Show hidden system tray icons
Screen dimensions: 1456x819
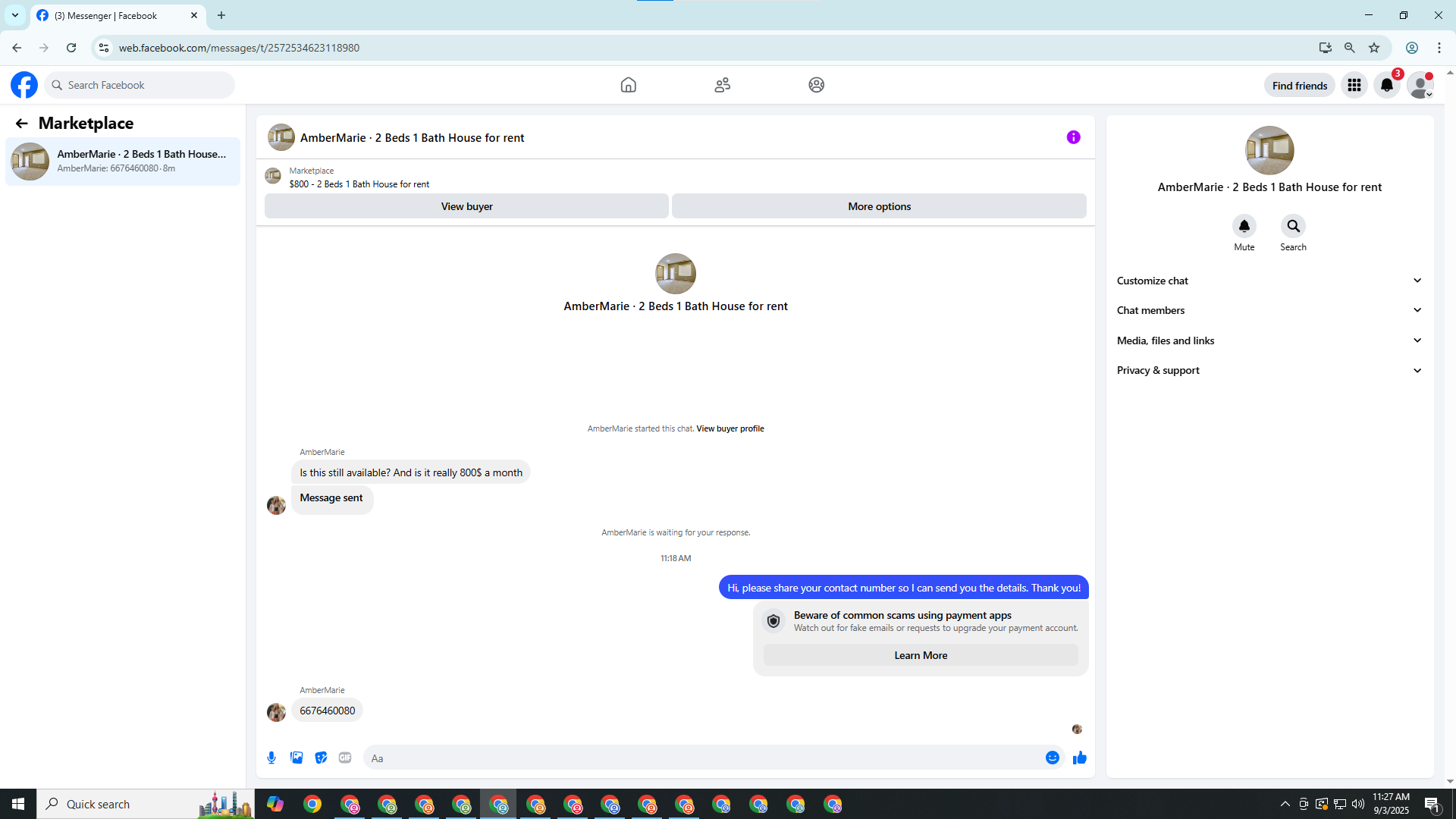pos(1285,804)
